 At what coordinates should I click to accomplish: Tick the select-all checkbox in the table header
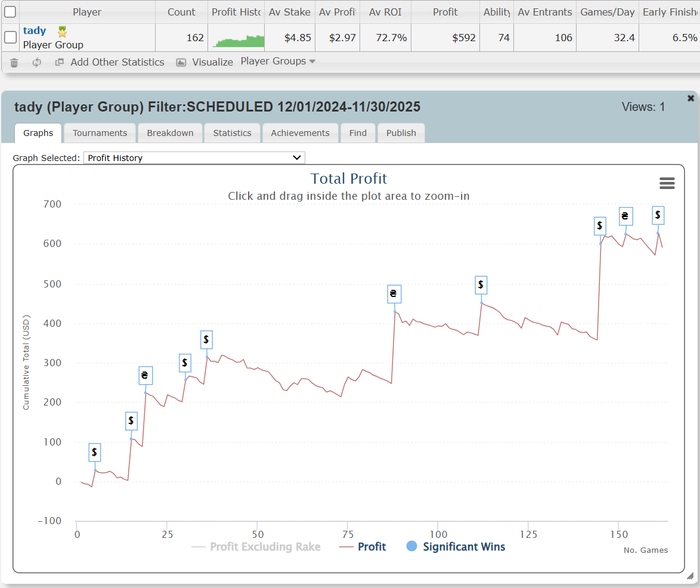pyautogui.click(x=10, y=12)
